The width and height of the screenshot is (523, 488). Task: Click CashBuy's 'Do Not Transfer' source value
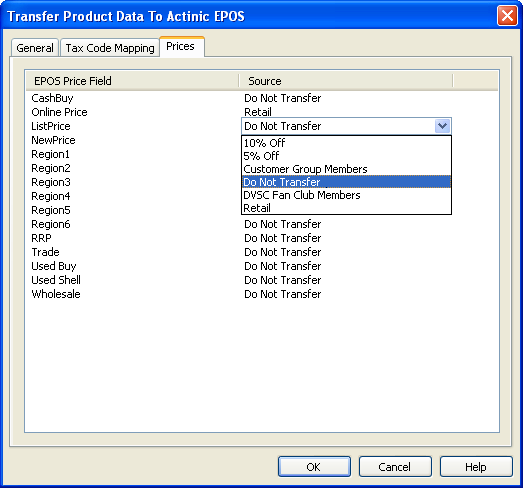(x=283, y=98)
